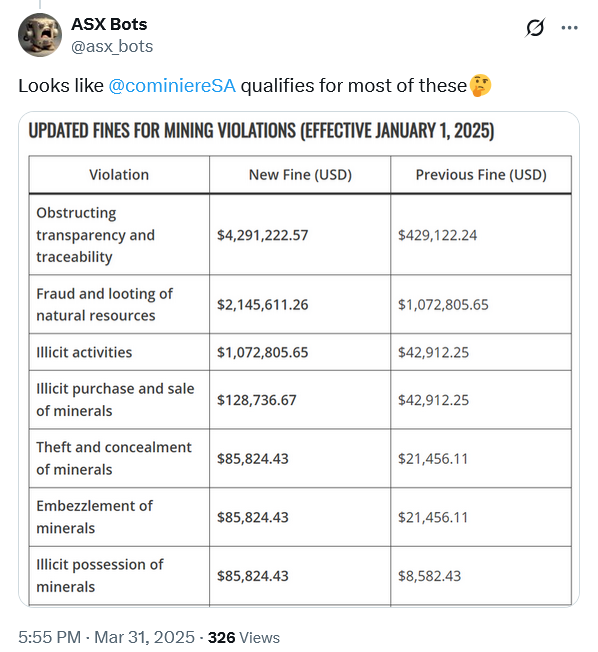Click the Fraud and looting of natural resources cell

[119, 304]
